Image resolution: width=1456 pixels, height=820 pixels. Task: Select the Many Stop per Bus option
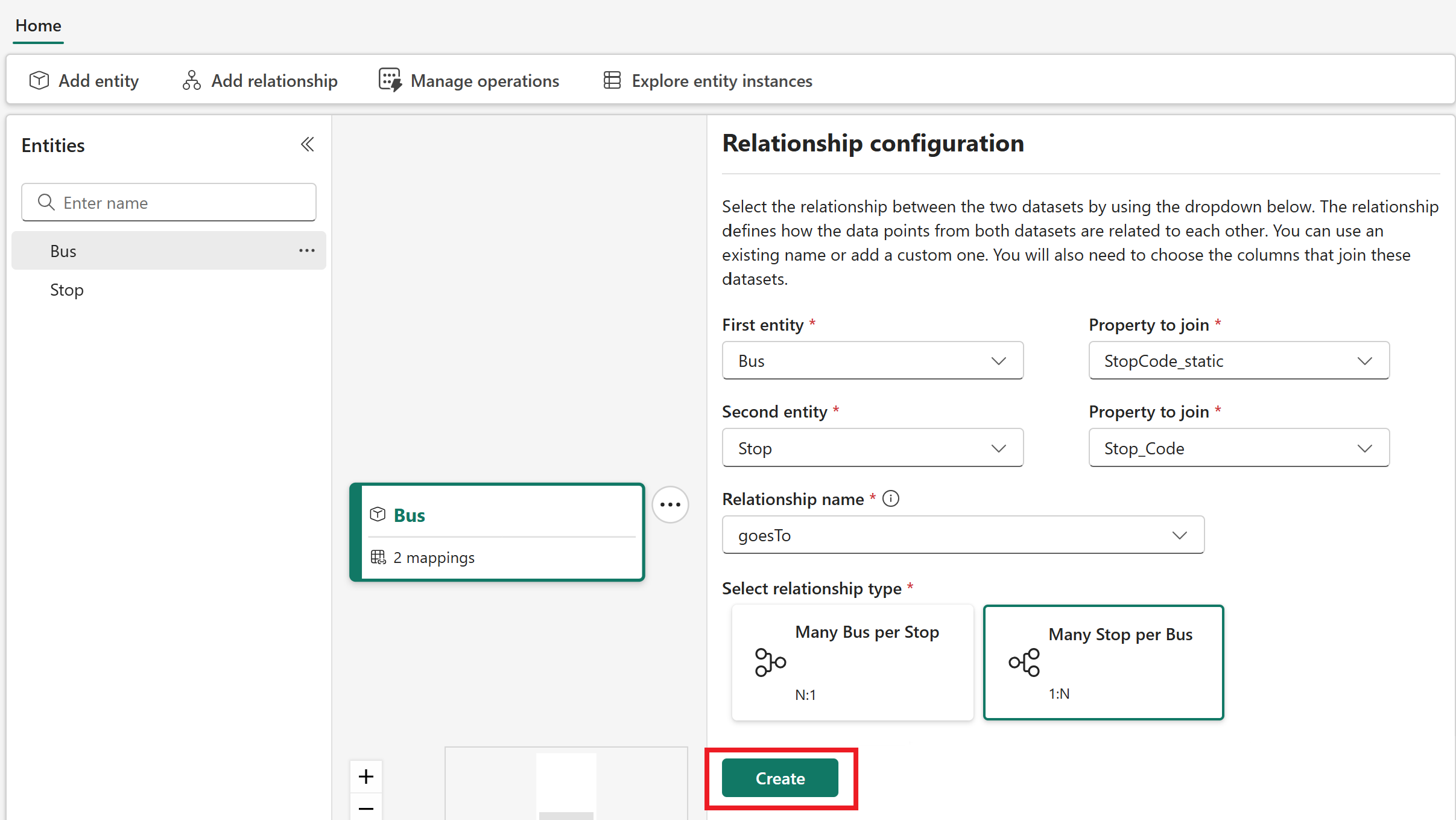coord(1103,663)
